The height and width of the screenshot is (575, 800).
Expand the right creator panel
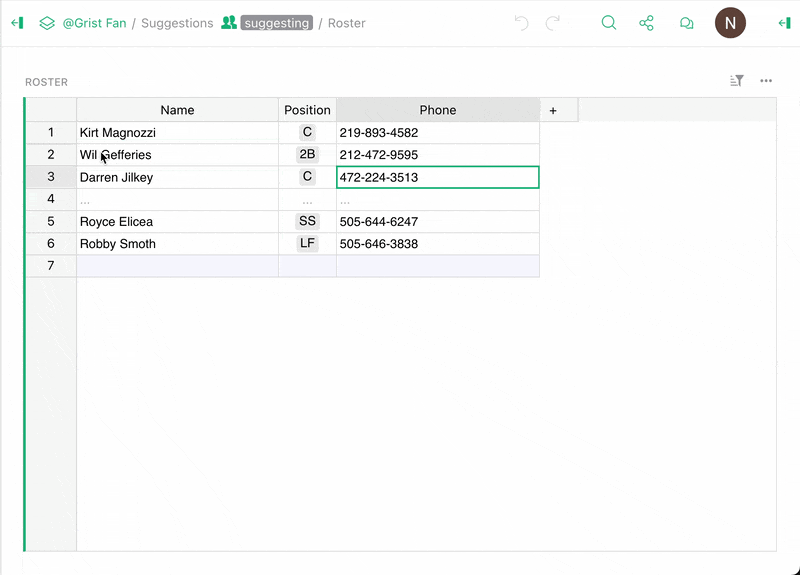[x=785, y=23]
